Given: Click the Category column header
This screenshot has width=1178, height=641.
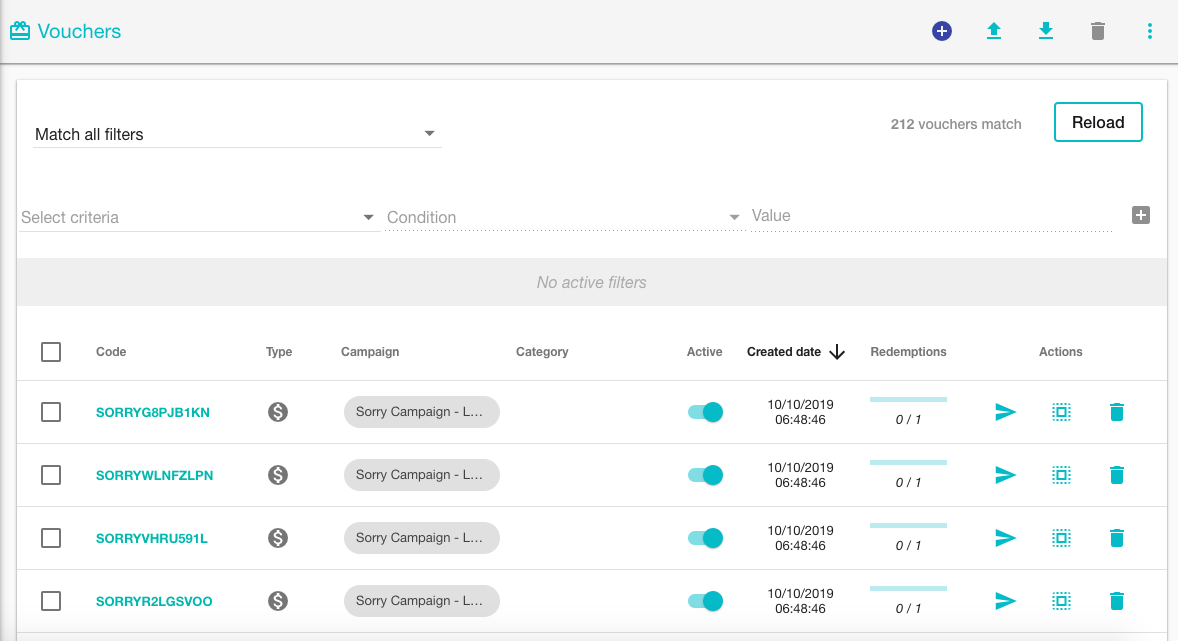Looking at the screenshot, I should [x=542, y=352].
